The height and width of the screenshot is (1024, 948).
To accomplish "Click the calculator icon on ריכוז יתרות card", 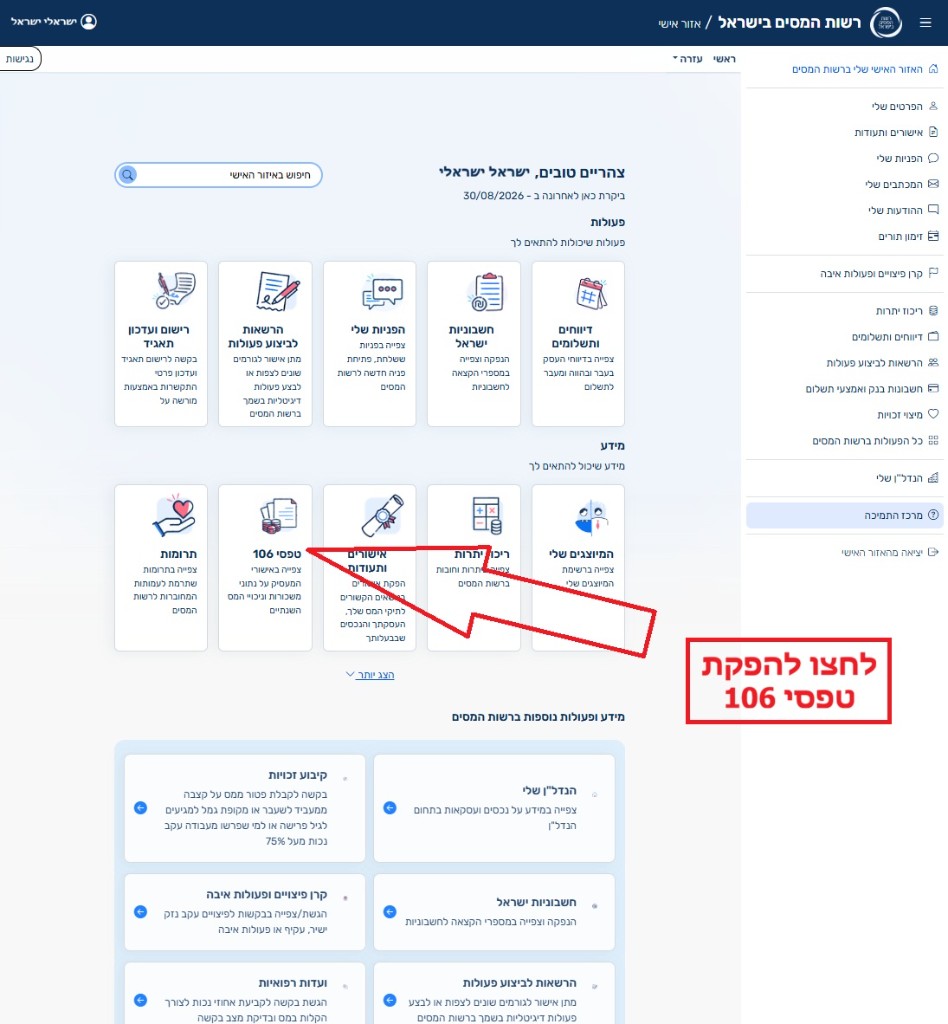I will (487, 516).
